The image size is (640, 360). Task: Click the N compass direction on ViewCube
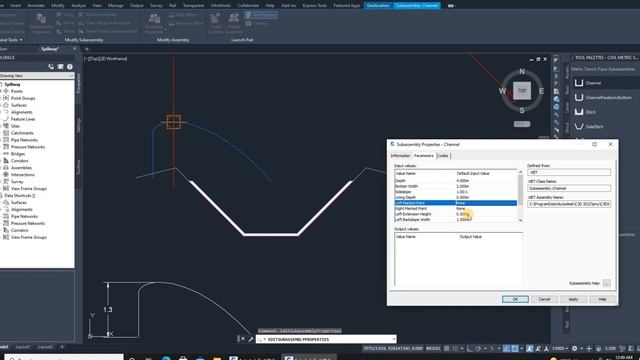pos(522,71)
